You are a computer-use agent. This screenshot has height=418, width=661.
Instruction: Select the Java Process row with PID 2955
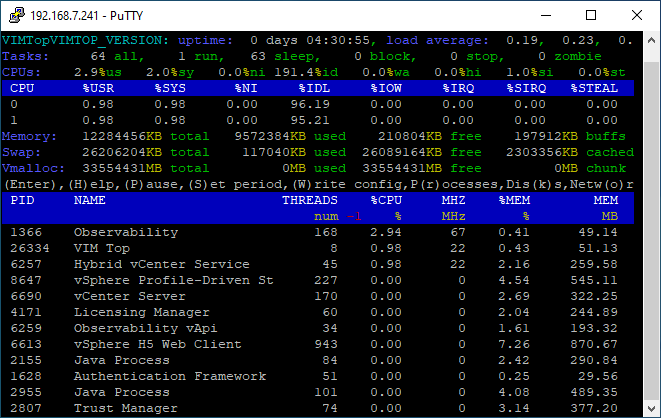[318, 392]
